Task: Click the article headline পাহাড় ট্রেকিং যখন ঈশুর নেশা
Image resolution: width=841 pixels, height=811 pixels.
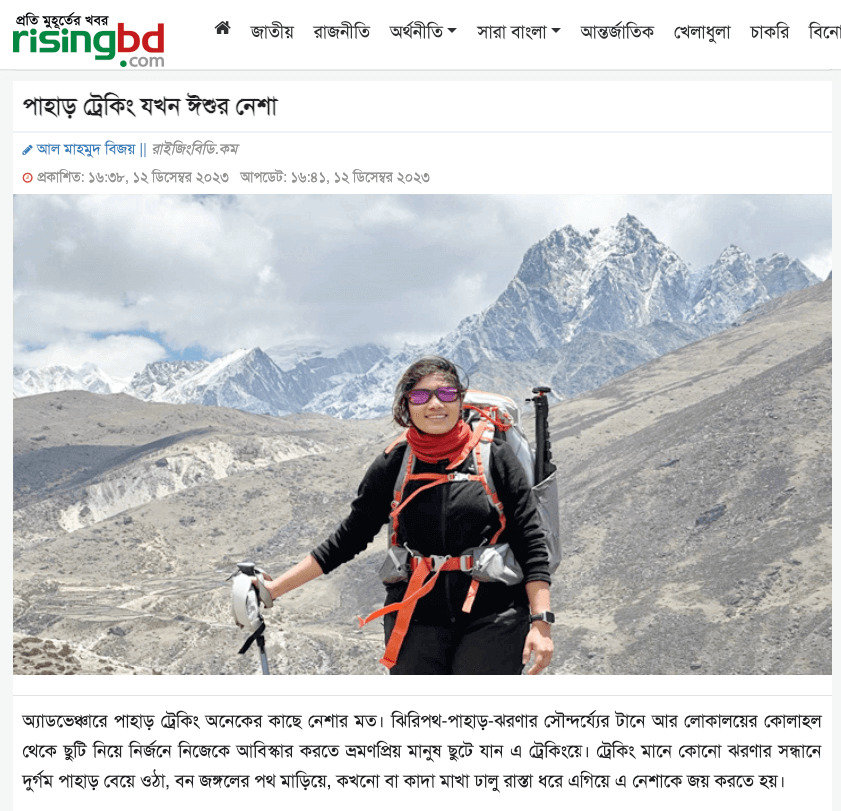Action: [x=150, y=106]
